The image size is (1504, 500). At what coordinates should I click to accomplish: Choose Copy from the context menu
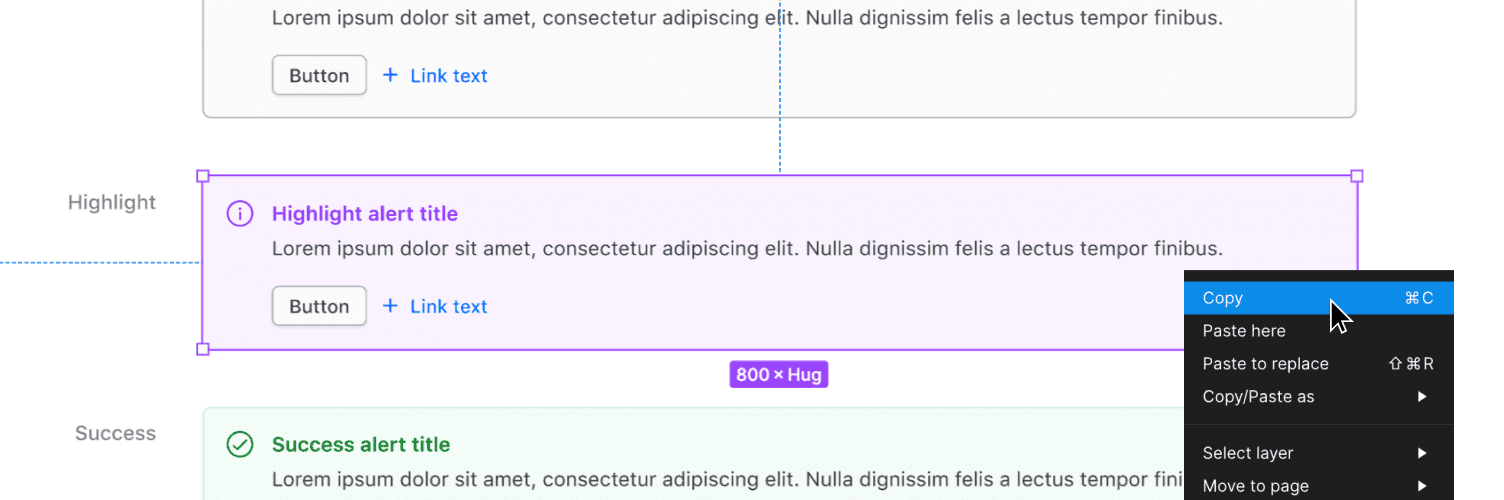[x=1223, y=298]
